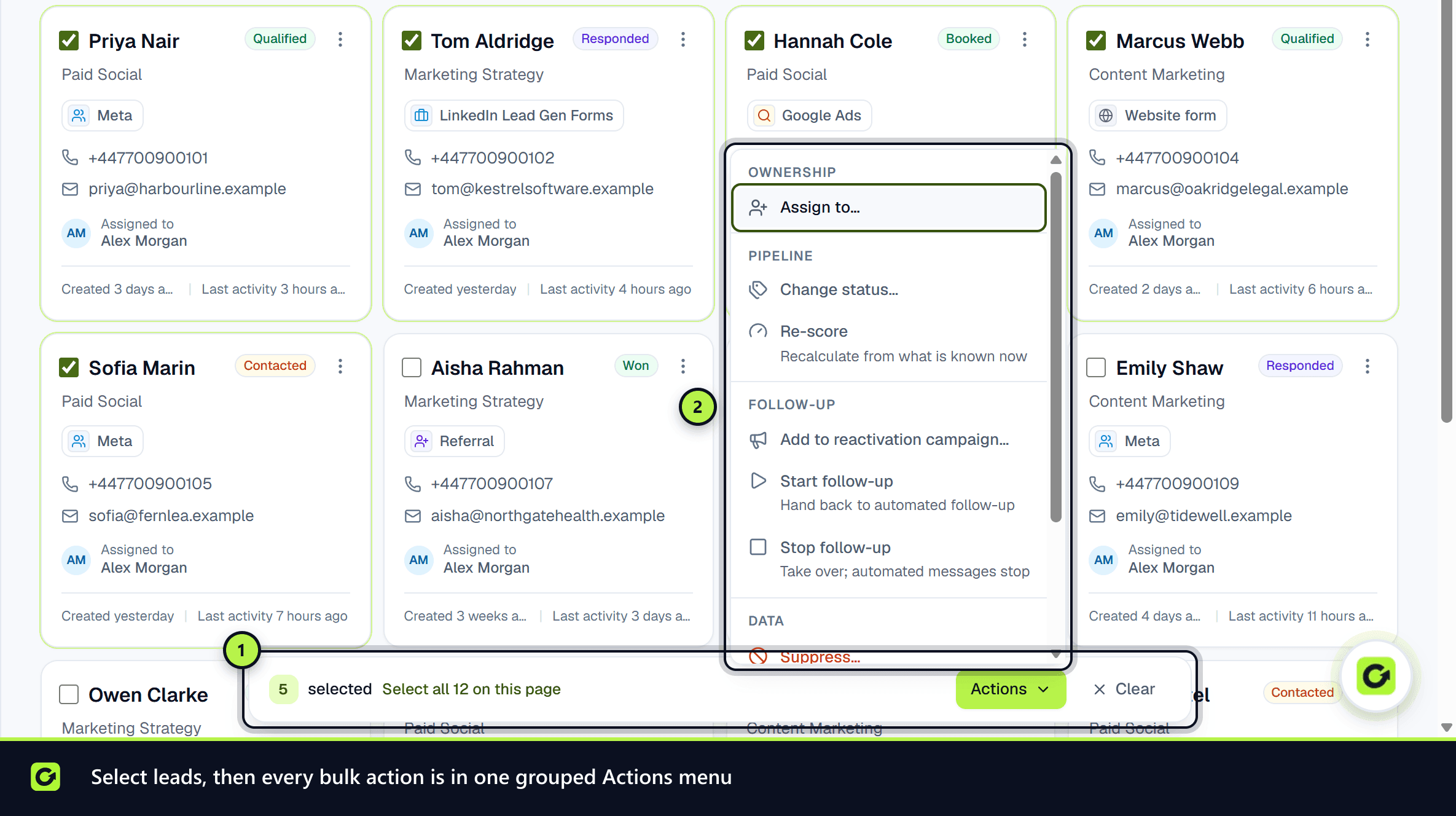The height and width of the screenshot is (816, 1456).
Task: Click email icon next to tom@kestrelsoftware.example
Action: tap(413, 189)
